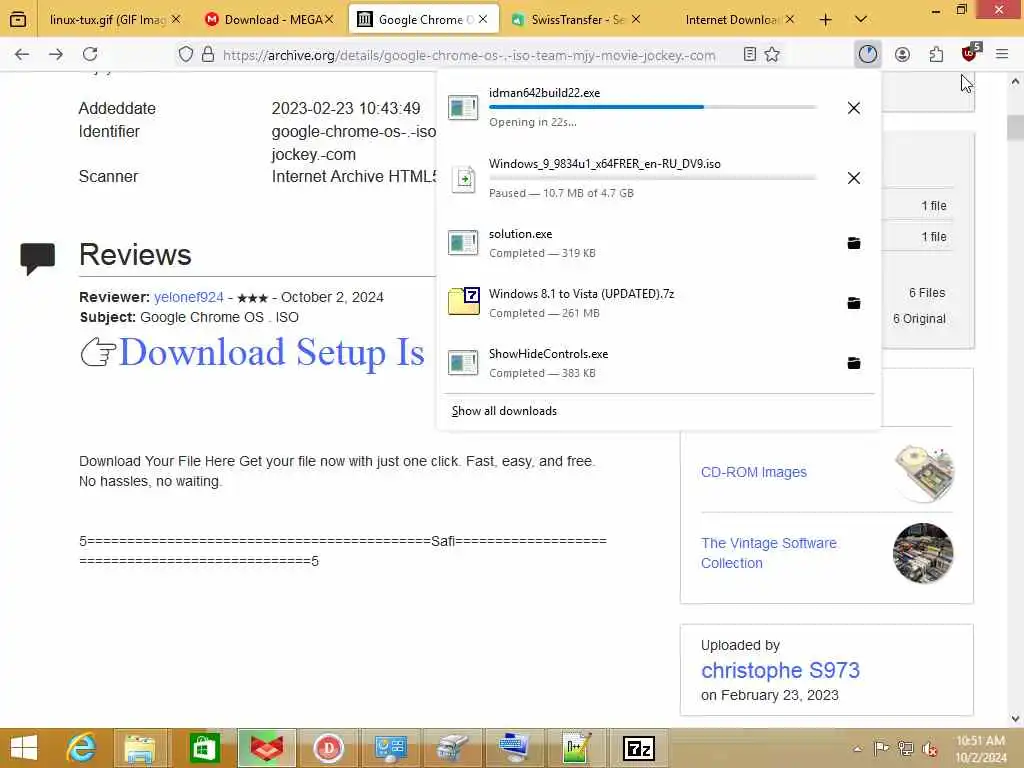Image resolution: width=1024 pixels, height=768 pixels.
Task: Bookmark this page with the star icon
Action: [x=772, y=54]
